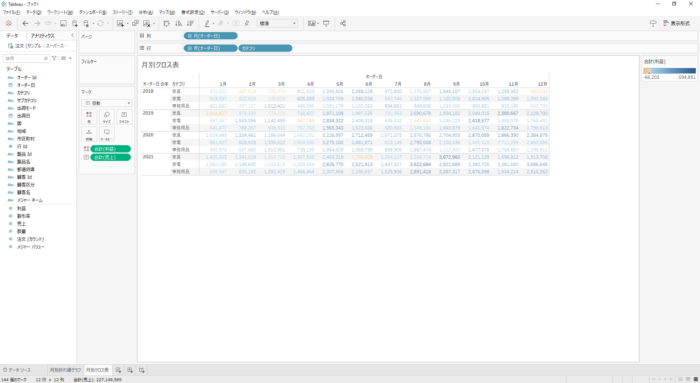Open the ダッシュボード (Dashboard) menu
The width and height of the screenshot is (700, 383).
93,12
